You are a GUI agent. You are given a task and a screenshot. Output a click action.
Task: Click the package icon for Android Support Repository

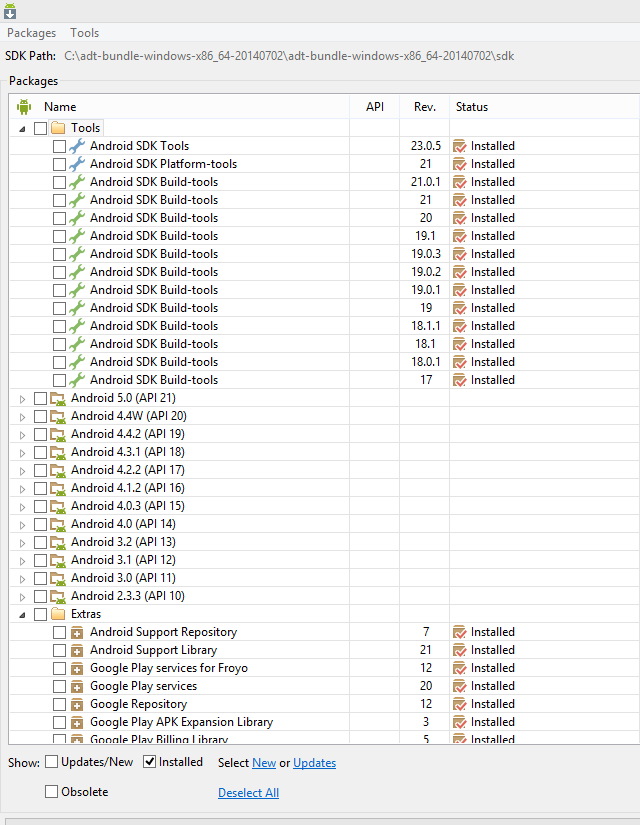(x=77, y=632)
